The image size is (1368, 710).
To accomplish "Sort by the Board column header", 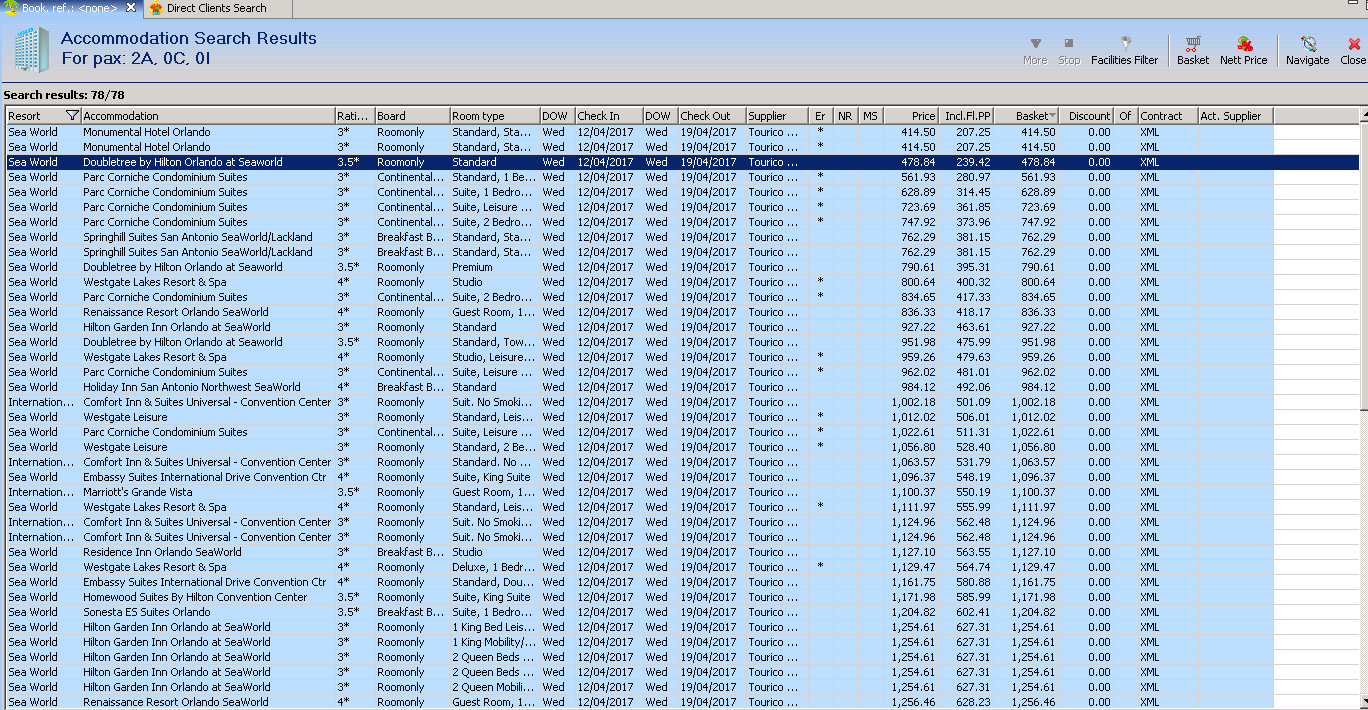I will [411, 116].
